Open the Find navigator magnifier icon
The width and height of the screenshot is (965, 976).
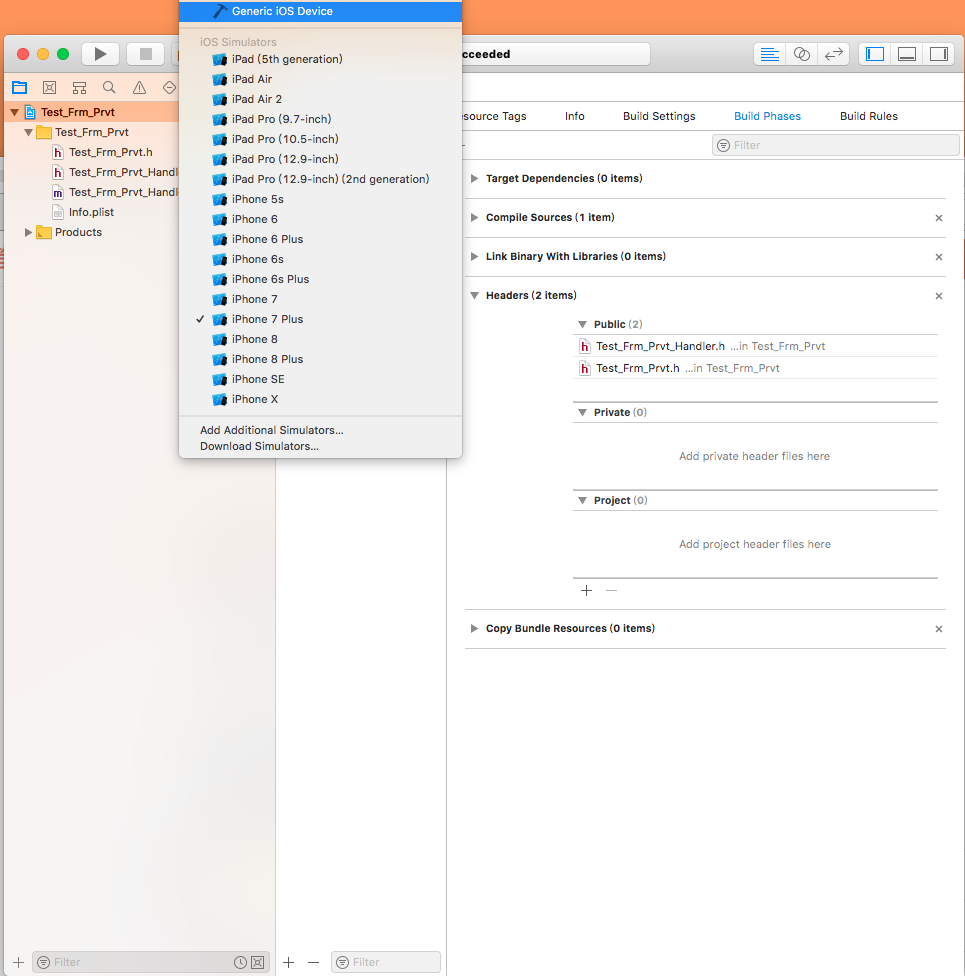[109, 87]
